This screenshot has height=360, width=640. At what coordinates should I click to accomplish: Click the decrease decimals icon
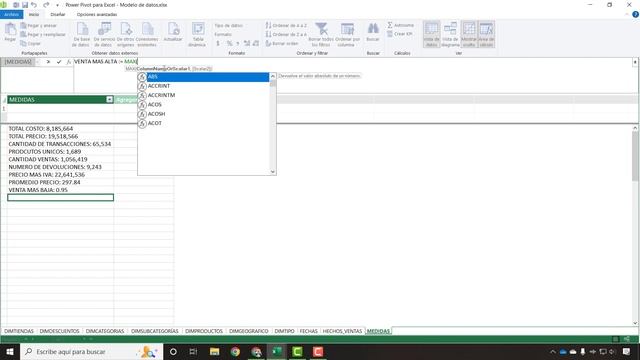(x=256, y=43)
